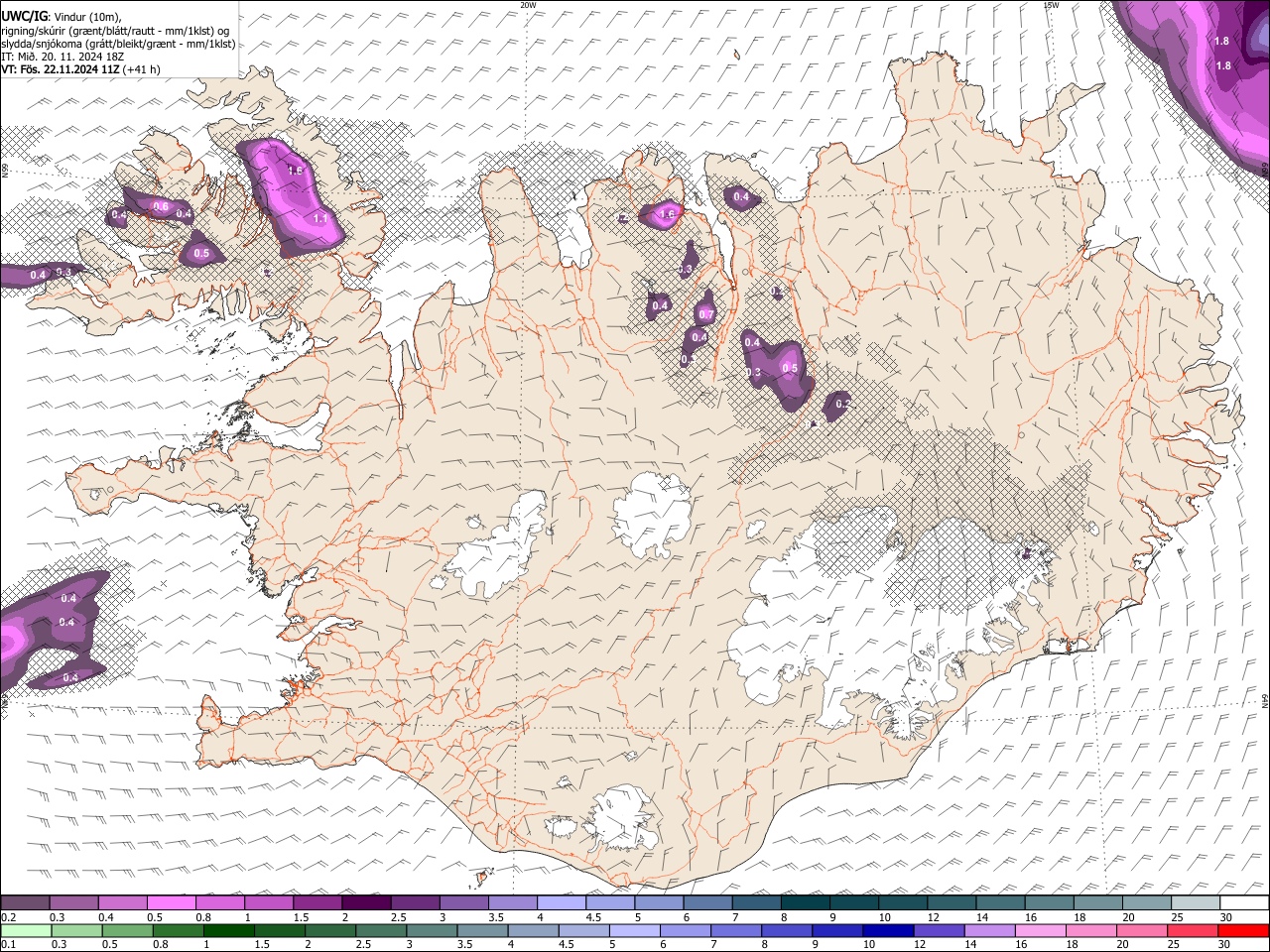Select lower legend purple swatch starting at 12
The height and width of the screenshot is (952, 1270).
(x=939, y=930)
